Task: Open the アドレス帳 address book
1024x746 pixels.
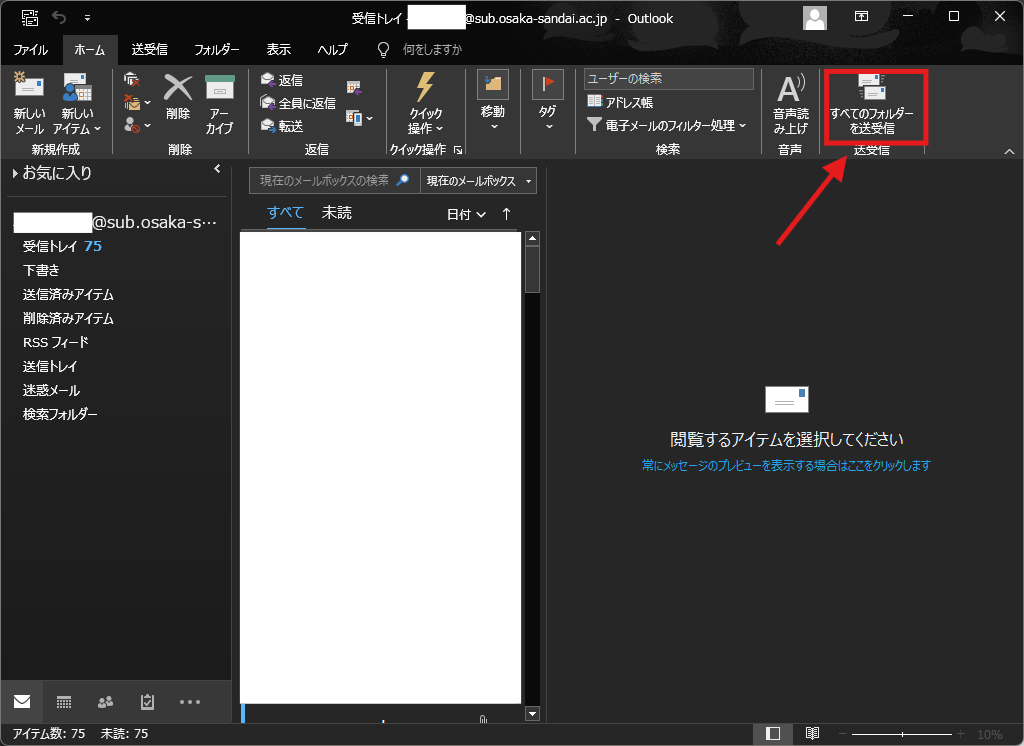Action: [620, 102]
